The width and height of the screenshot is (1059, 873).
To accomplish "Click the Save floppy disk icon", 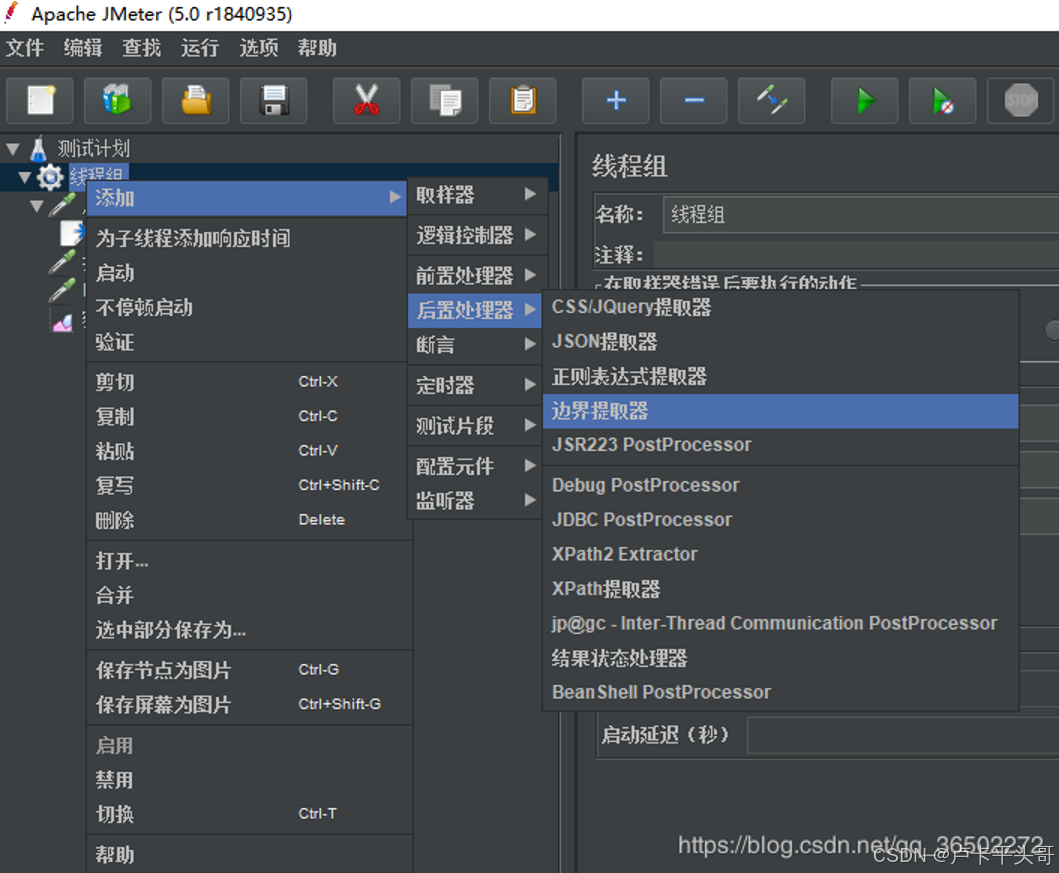I will click(274, 101).
